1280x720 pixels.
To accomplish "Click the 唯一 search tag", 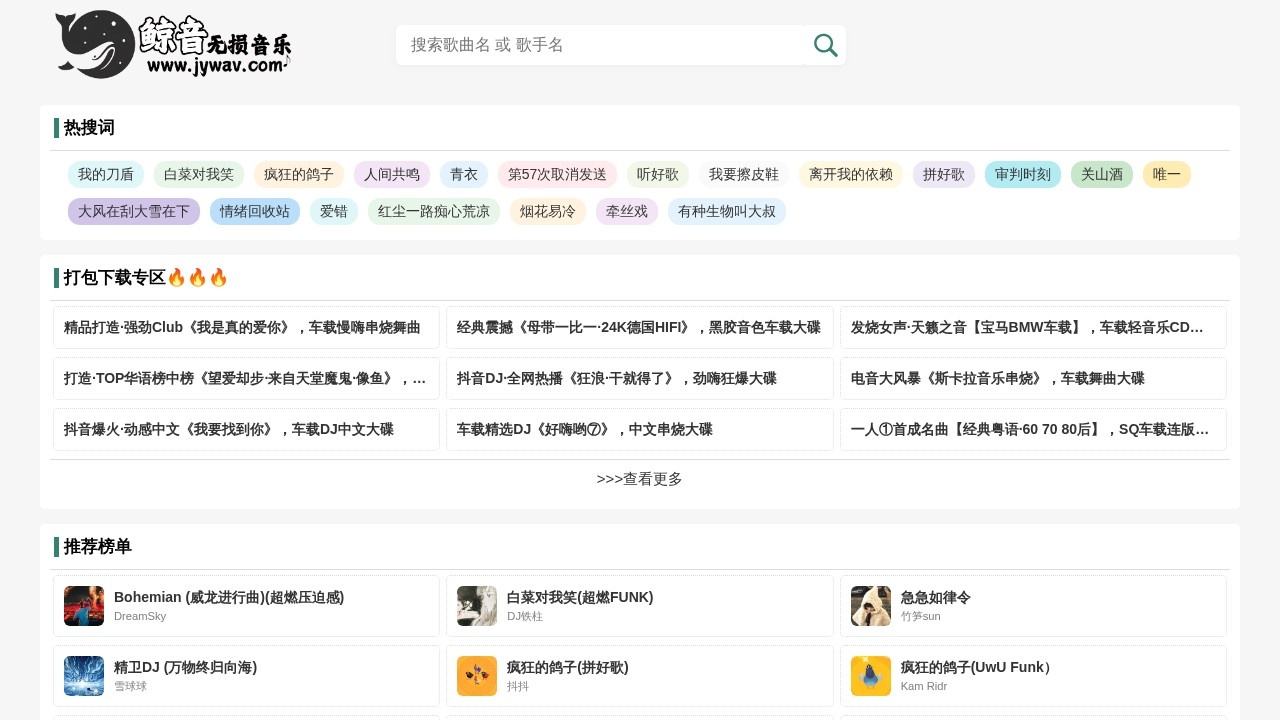I will pyautogui.click(x=1166, y=174).
